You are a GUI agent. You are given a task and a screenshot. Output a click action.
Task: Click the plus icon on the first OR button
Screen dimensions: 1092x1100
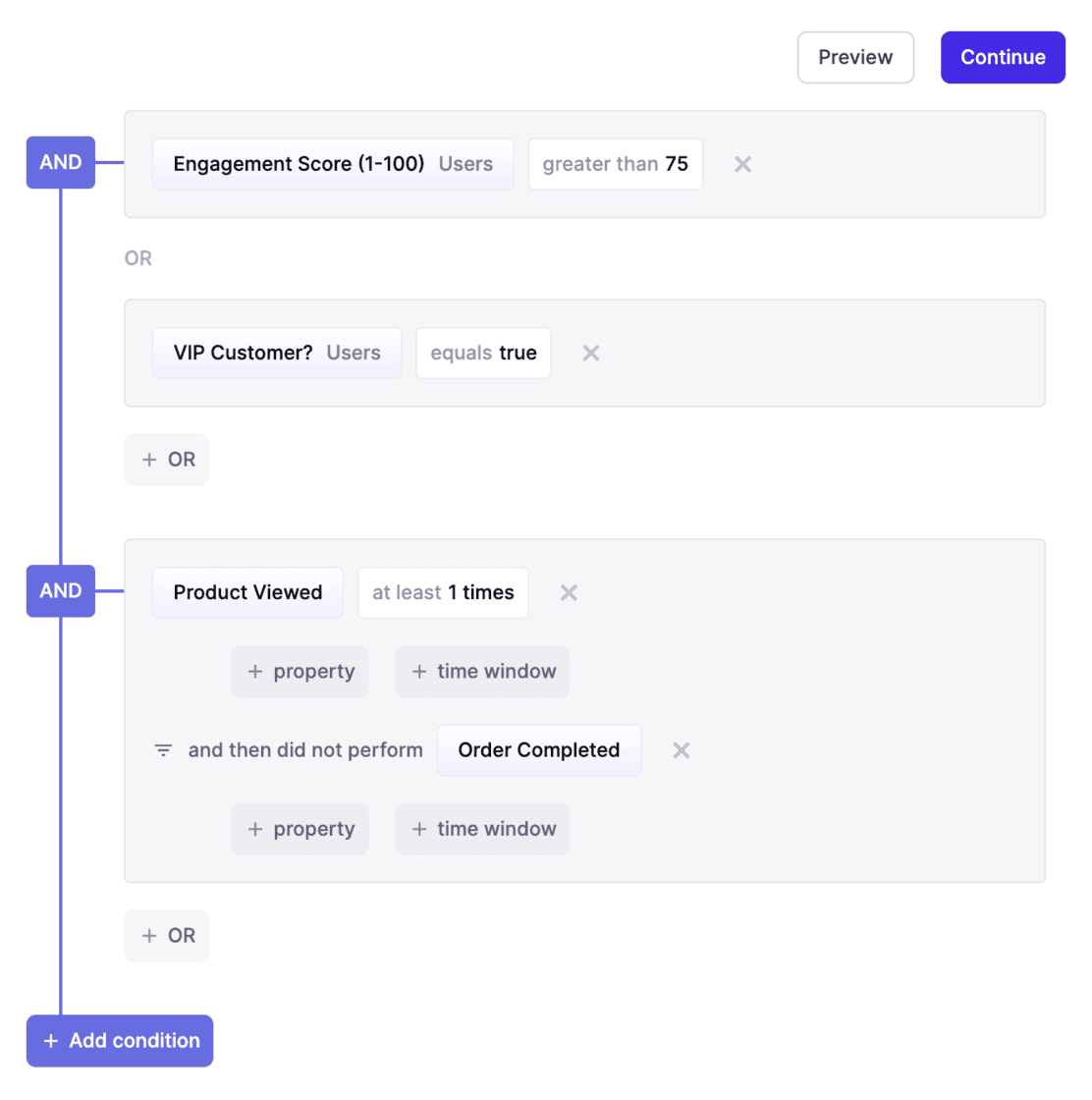point(149,459)
